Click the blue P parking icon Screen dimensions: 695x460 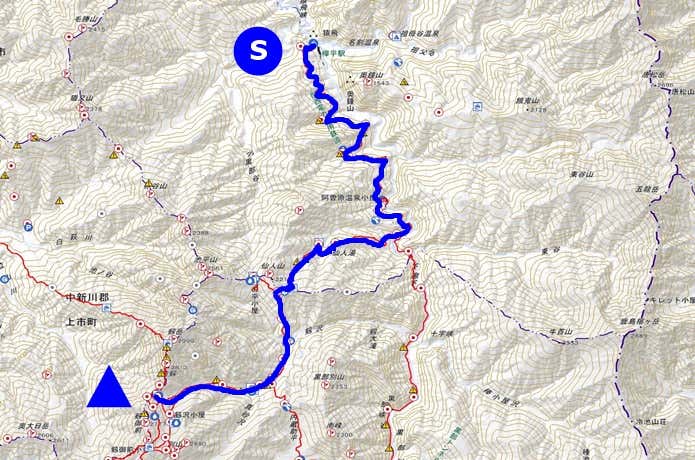[28, 227]
